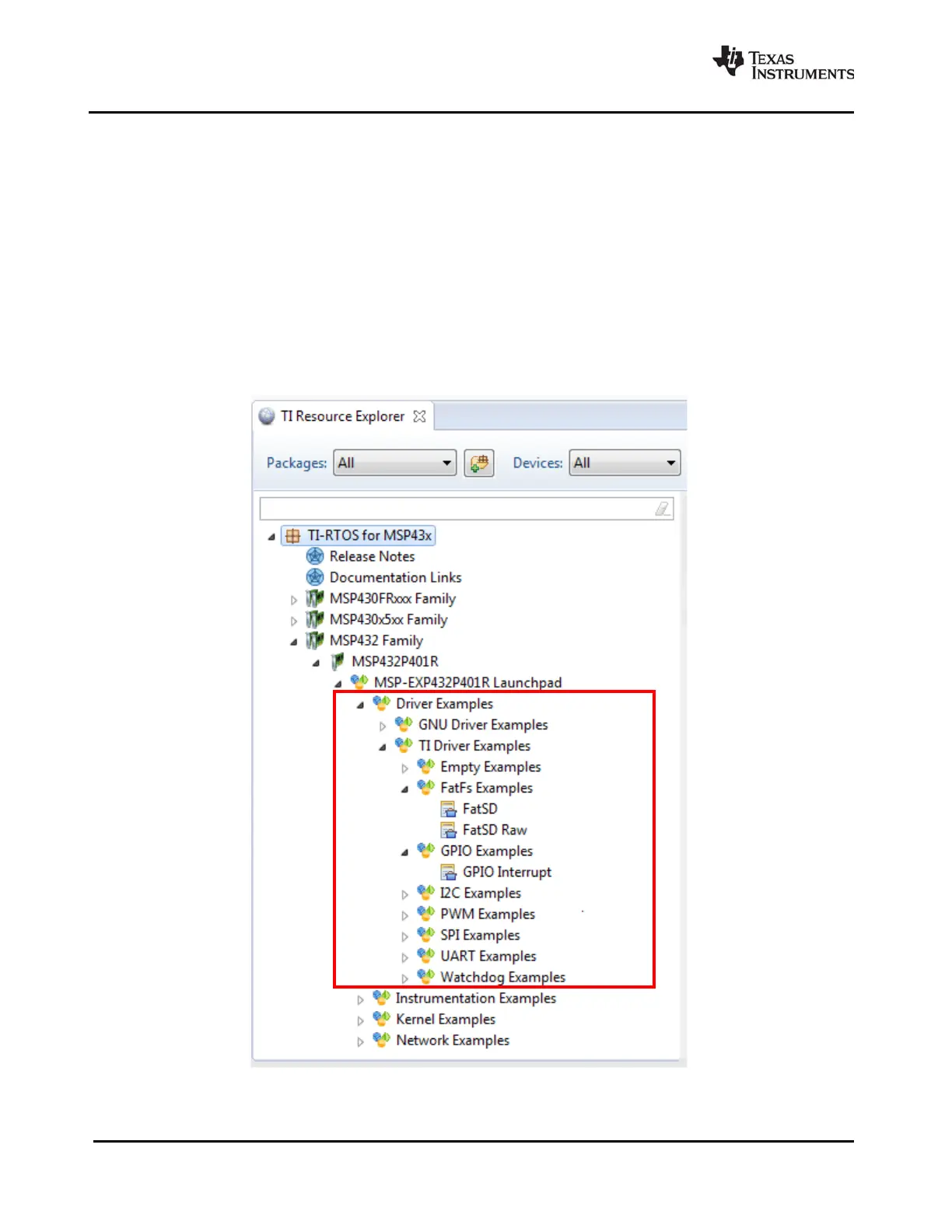Click the MSP432 Family chip icon
The width and height of the screenshot is (952, 1232).
click(314, 640)
